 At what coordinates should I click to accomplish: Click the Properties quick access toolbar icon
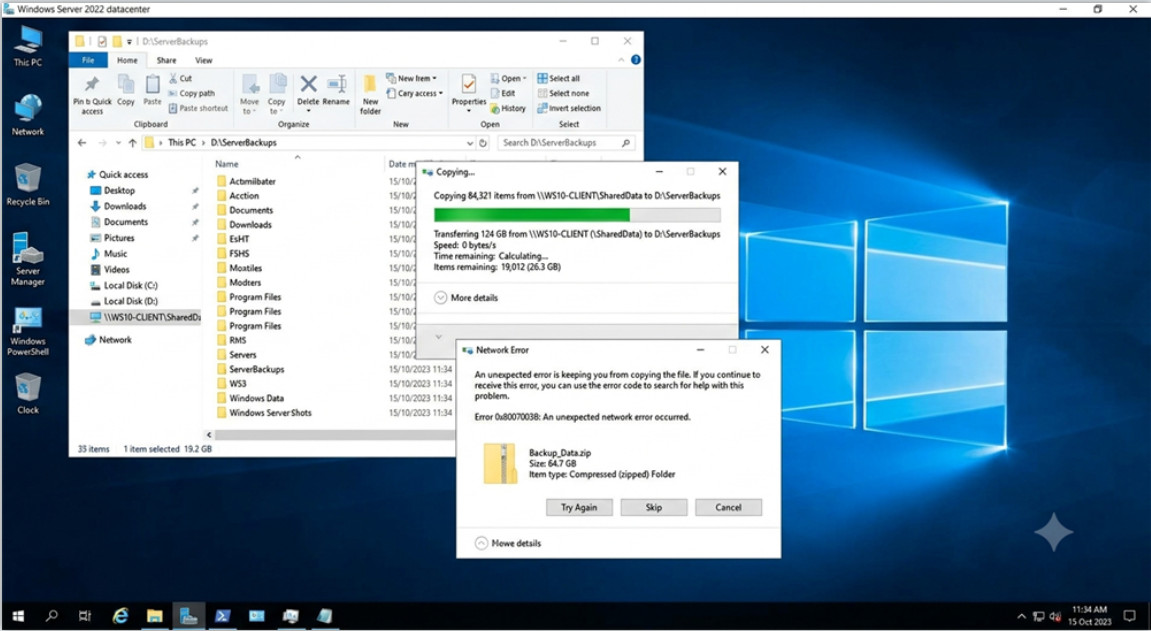coord(103,42)
